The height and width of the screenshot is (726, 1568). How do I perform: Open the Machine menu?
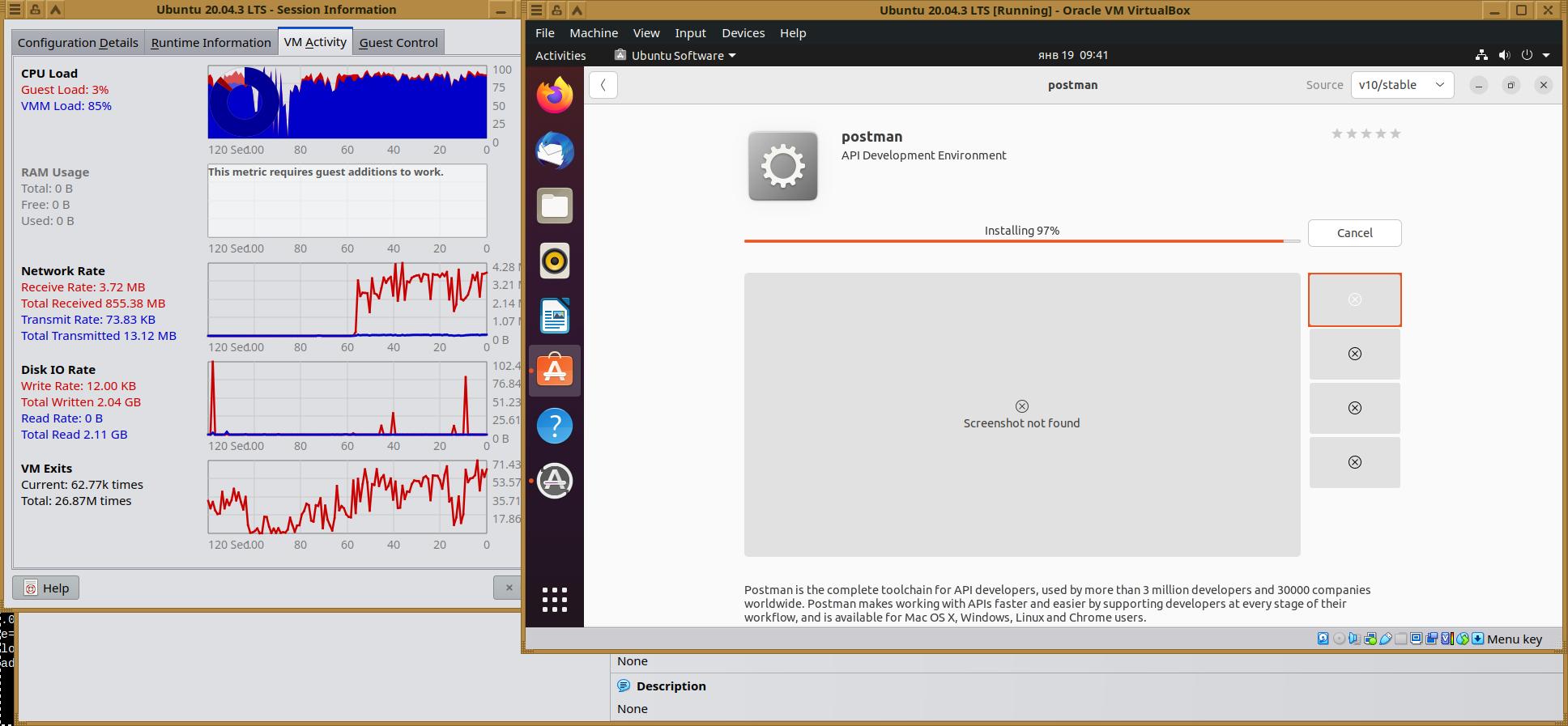(594, 33)
